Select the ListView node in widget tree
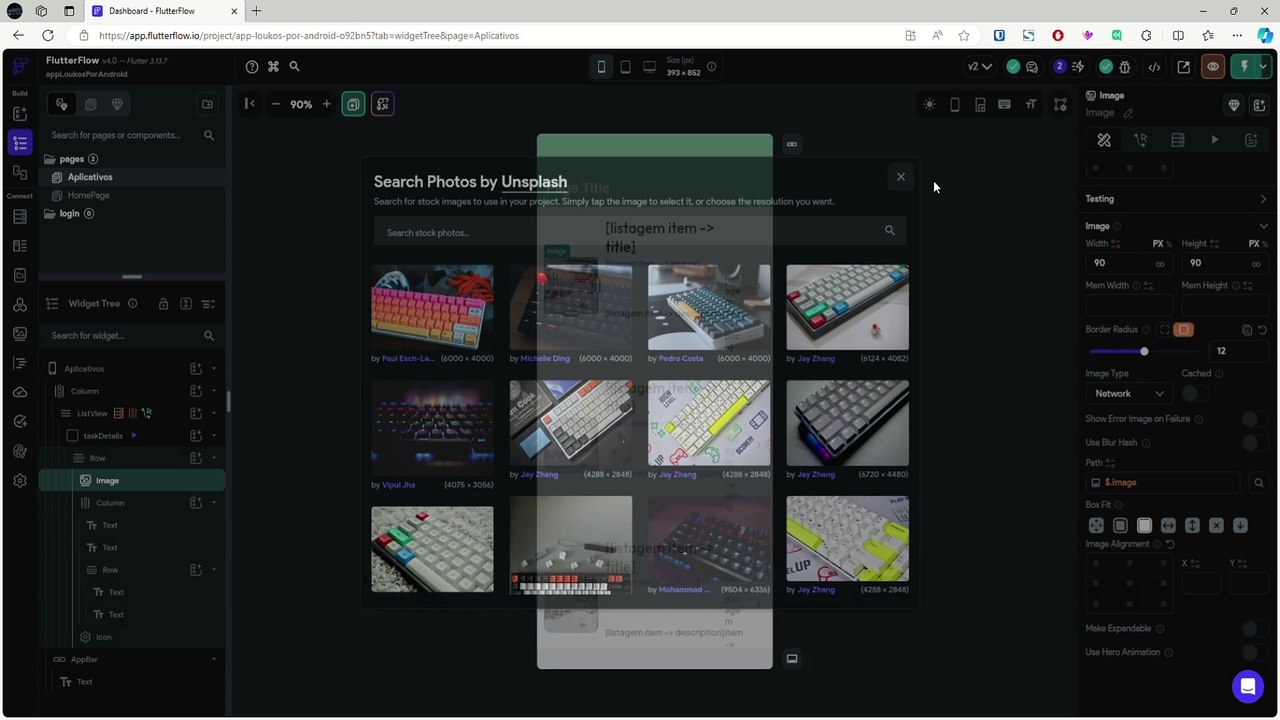 click(x=92, y=413)
